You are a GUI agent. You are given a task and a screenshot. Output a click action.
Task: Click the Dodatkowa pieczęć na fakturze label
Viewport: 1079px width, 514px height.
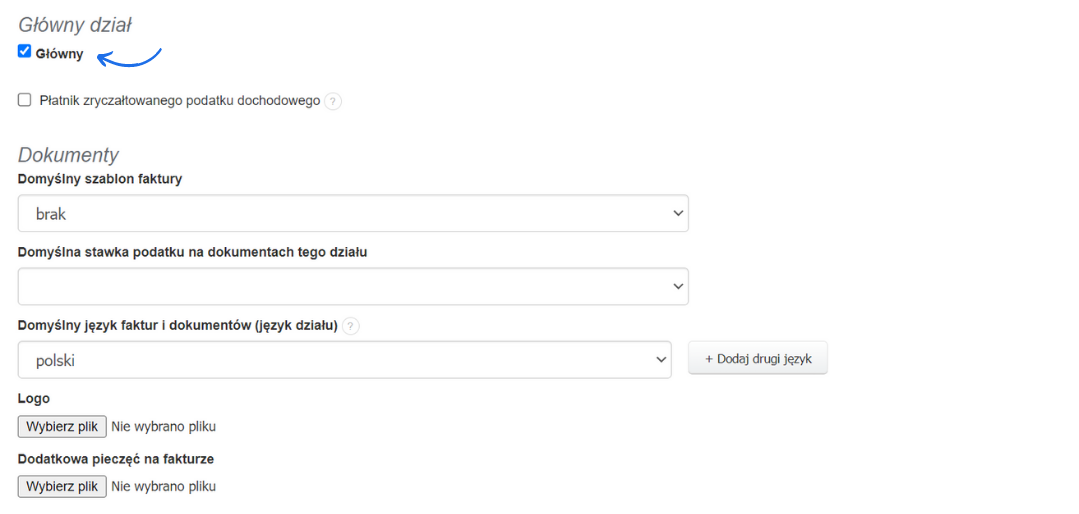tap(116, 459)
